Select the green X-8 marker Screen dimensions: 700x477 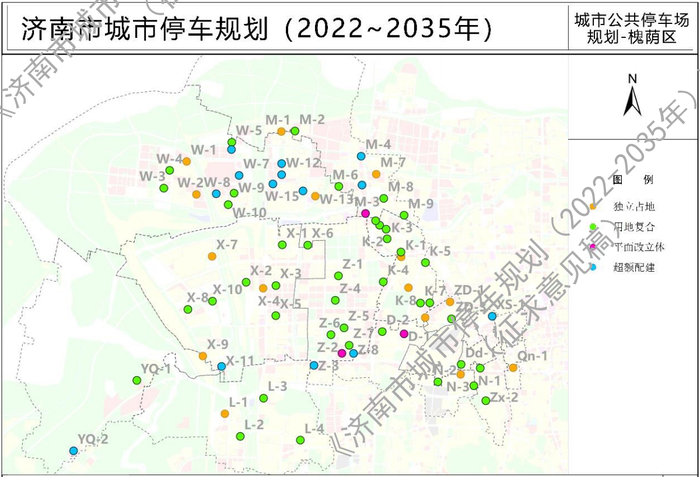188,309
